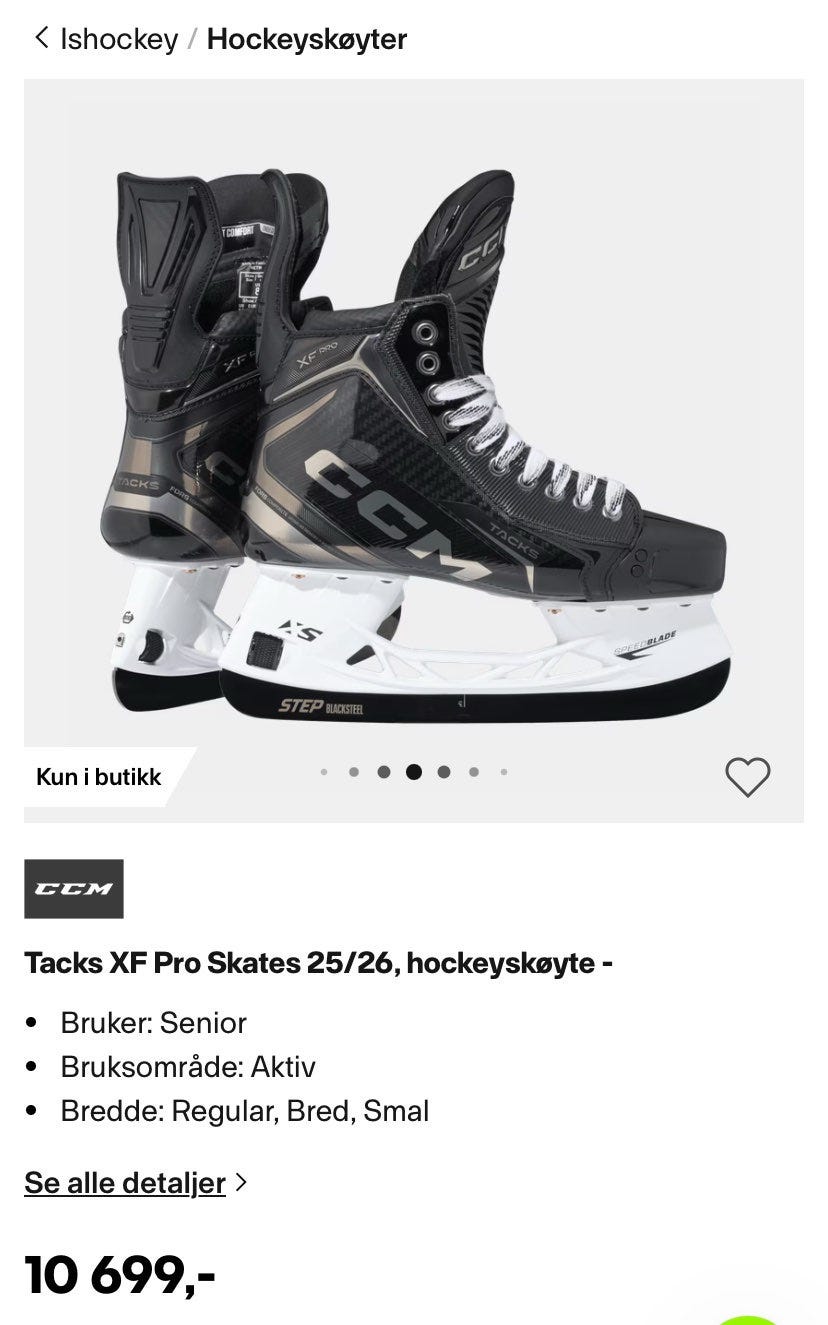Show the fifth carousel image dot
This screenshot has height=1325, width=828.
444,772
